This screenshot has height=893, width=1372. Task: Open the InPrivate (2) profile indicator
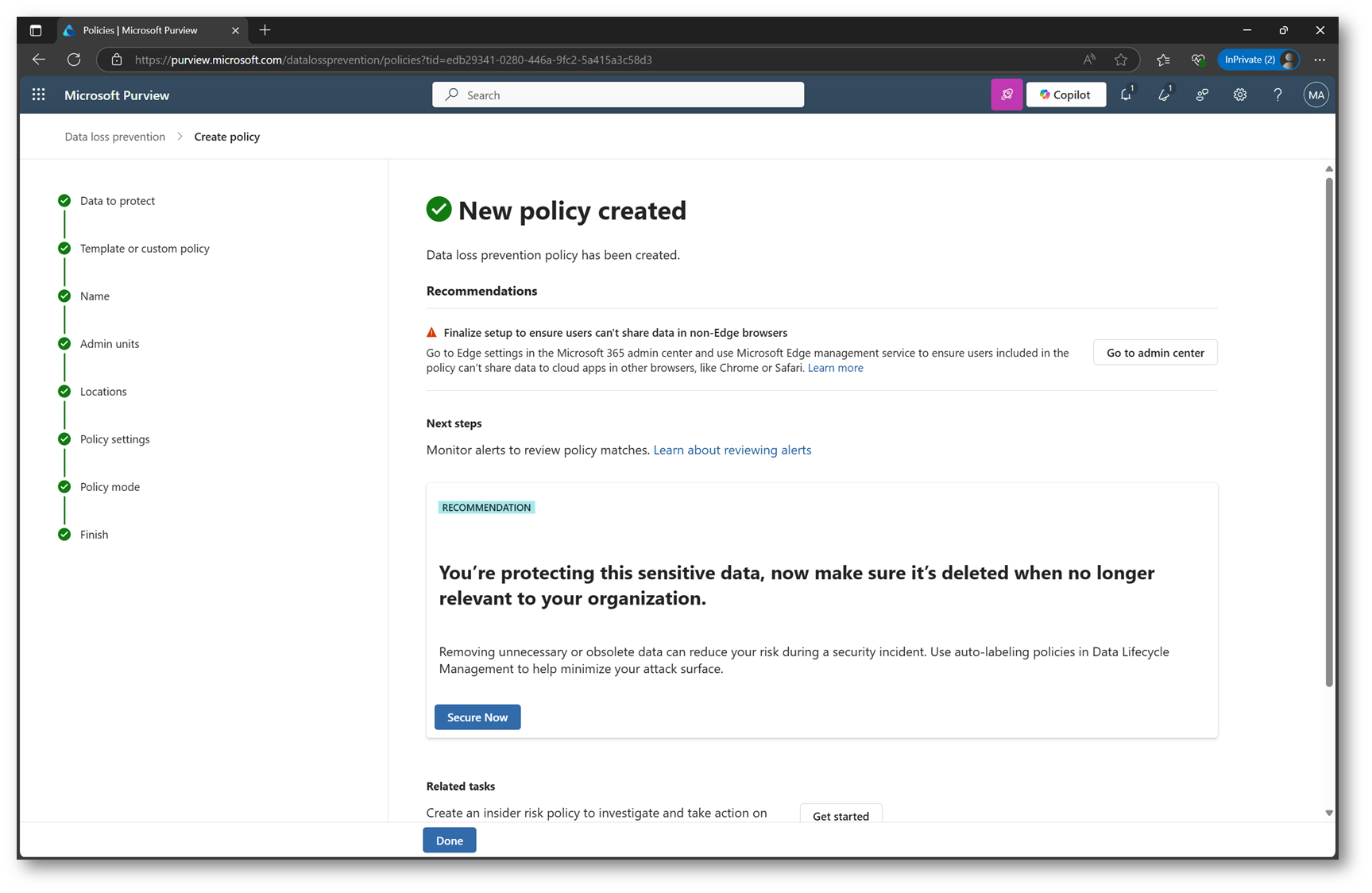coord(1259,60)
